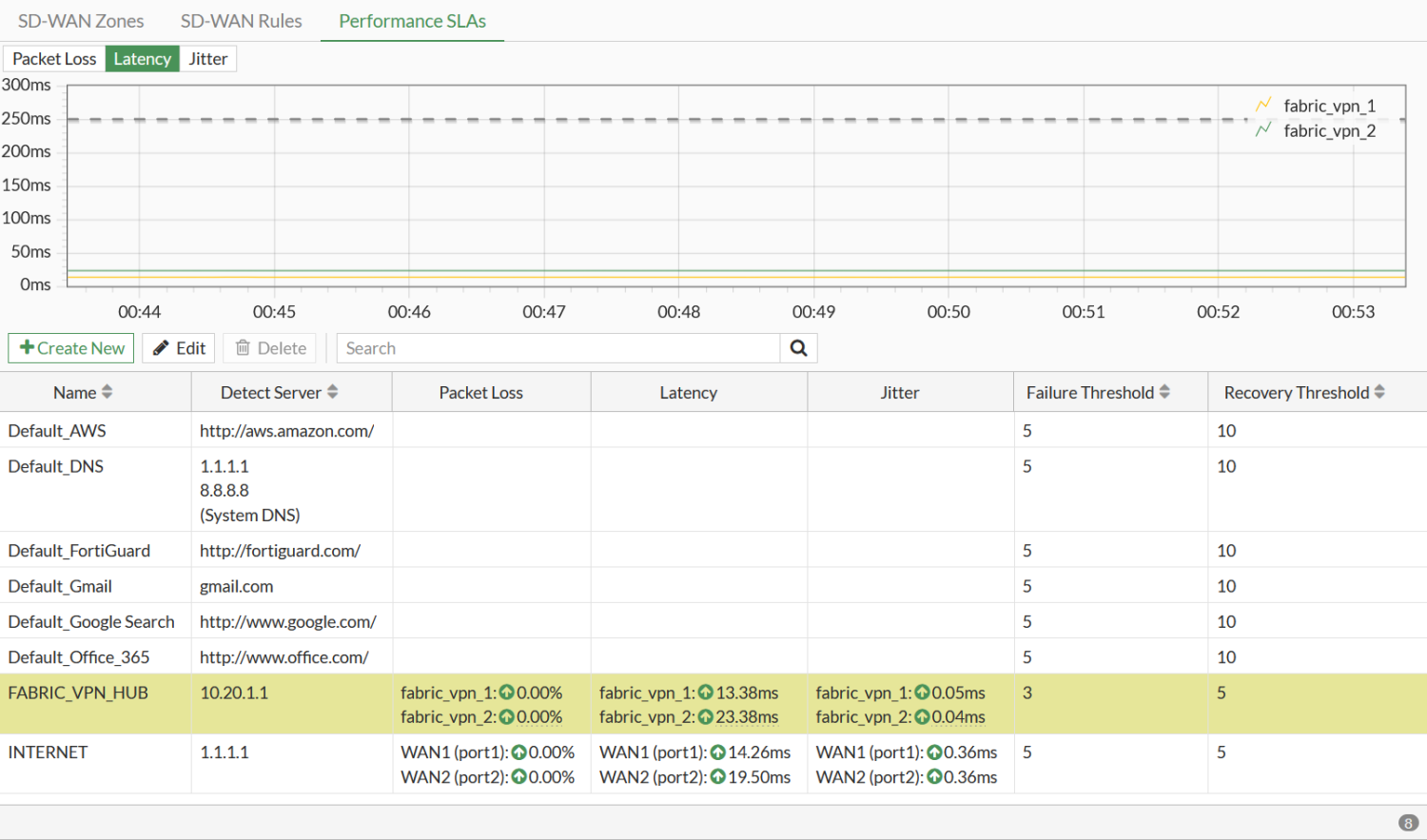Click the Create New button
Image resolution: width=1427 pixels, height=840 pixels.
[71, 348]
